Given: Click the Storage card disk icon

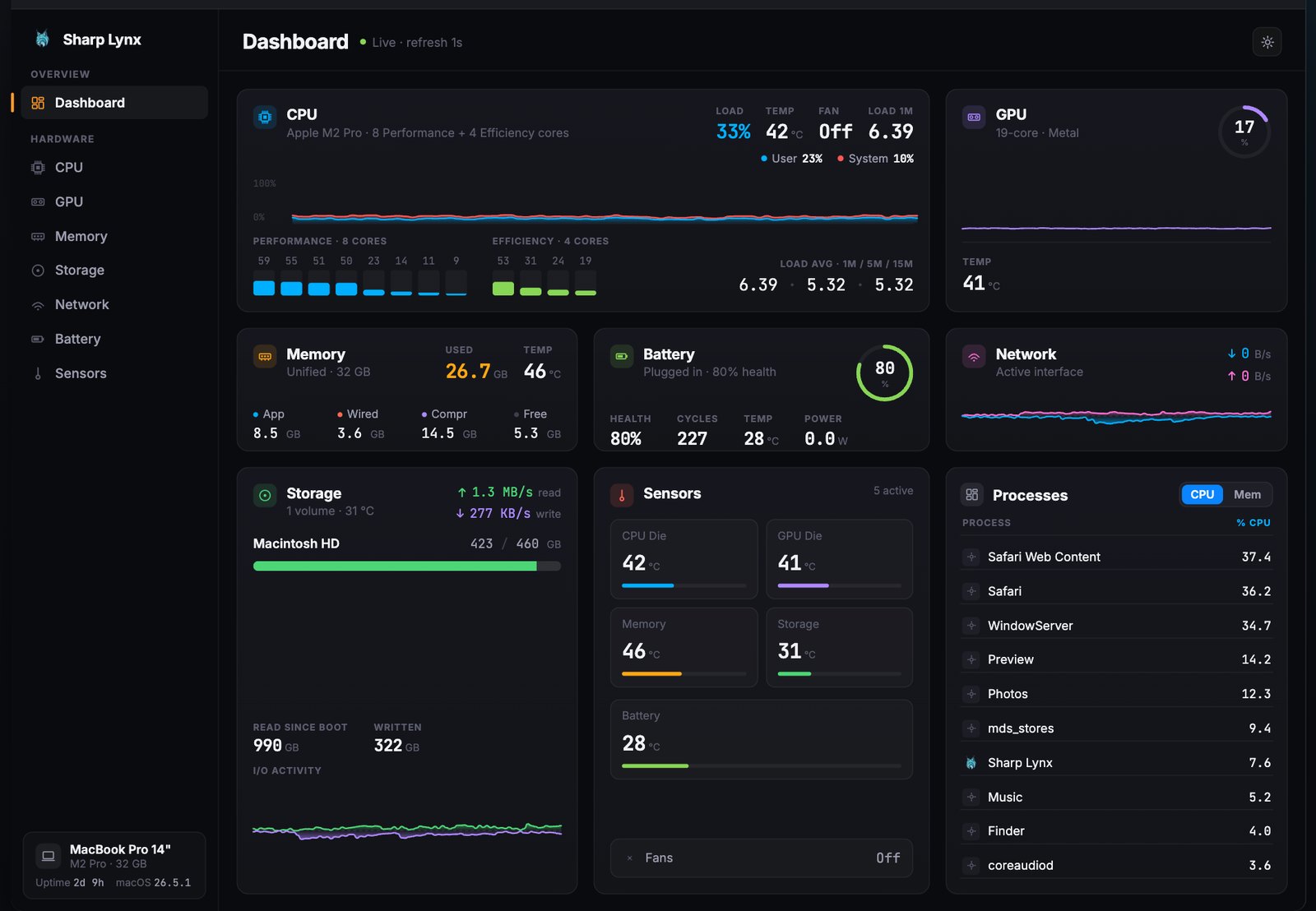Looking at the screenshot, I should 265,496.
